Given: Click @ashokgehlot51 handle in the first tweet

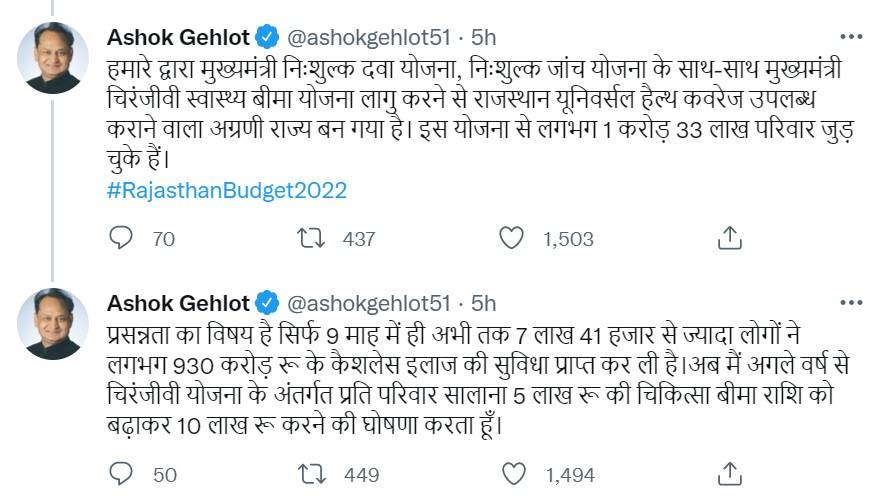Looking at the screenshot, I should tap(368, 38).
